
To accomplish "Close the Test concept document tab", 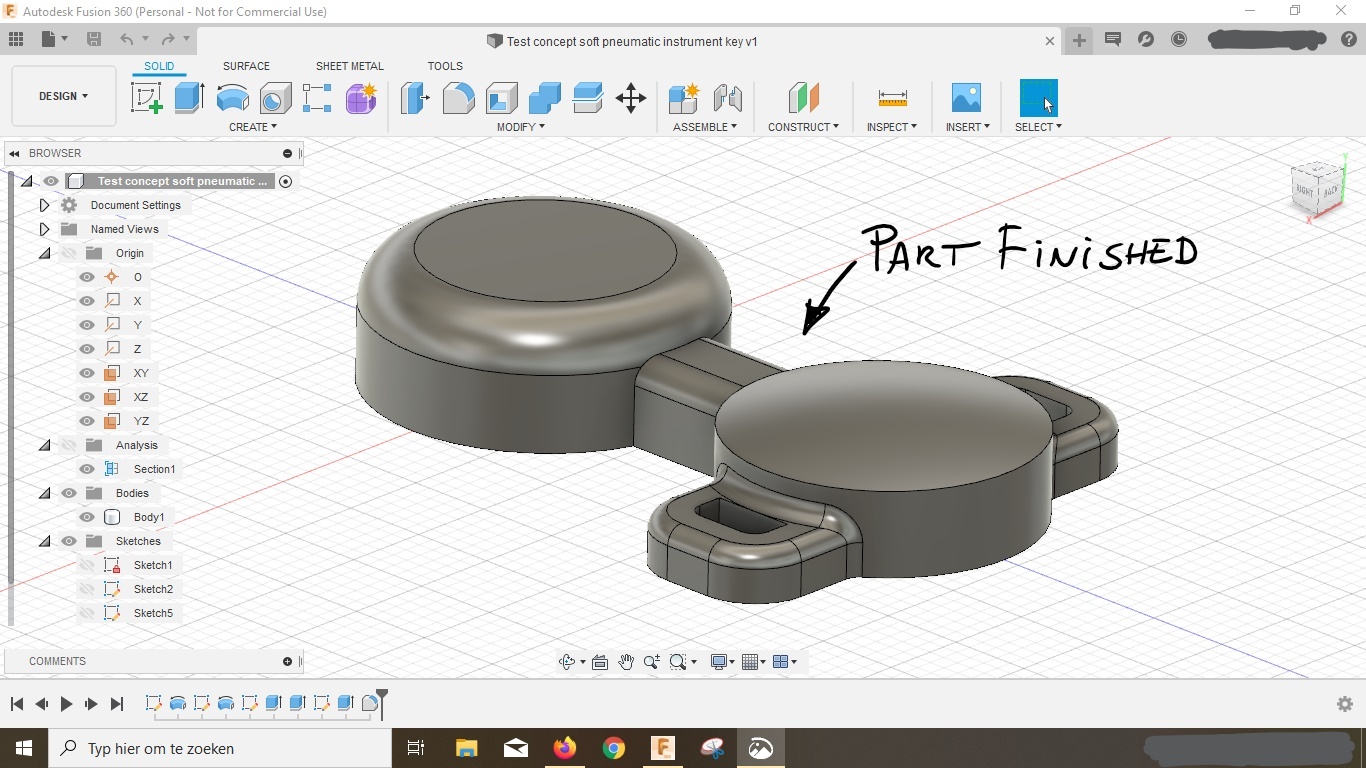I will 1050,41.
